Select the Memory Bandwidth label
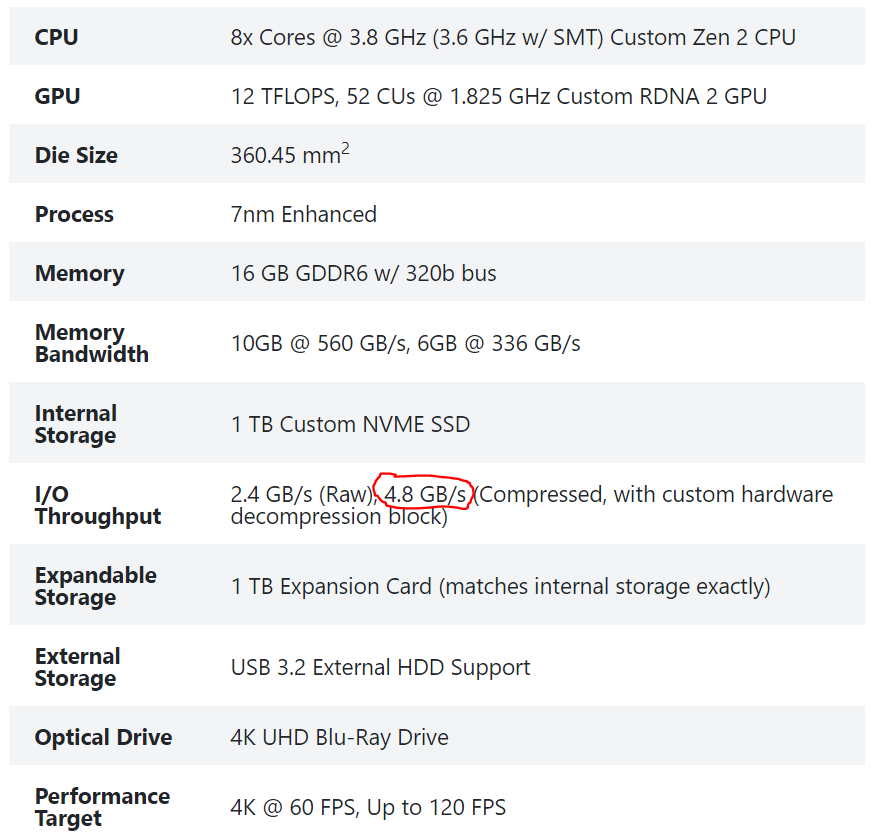This screenshot has width=872, height=834. point(91,343)
